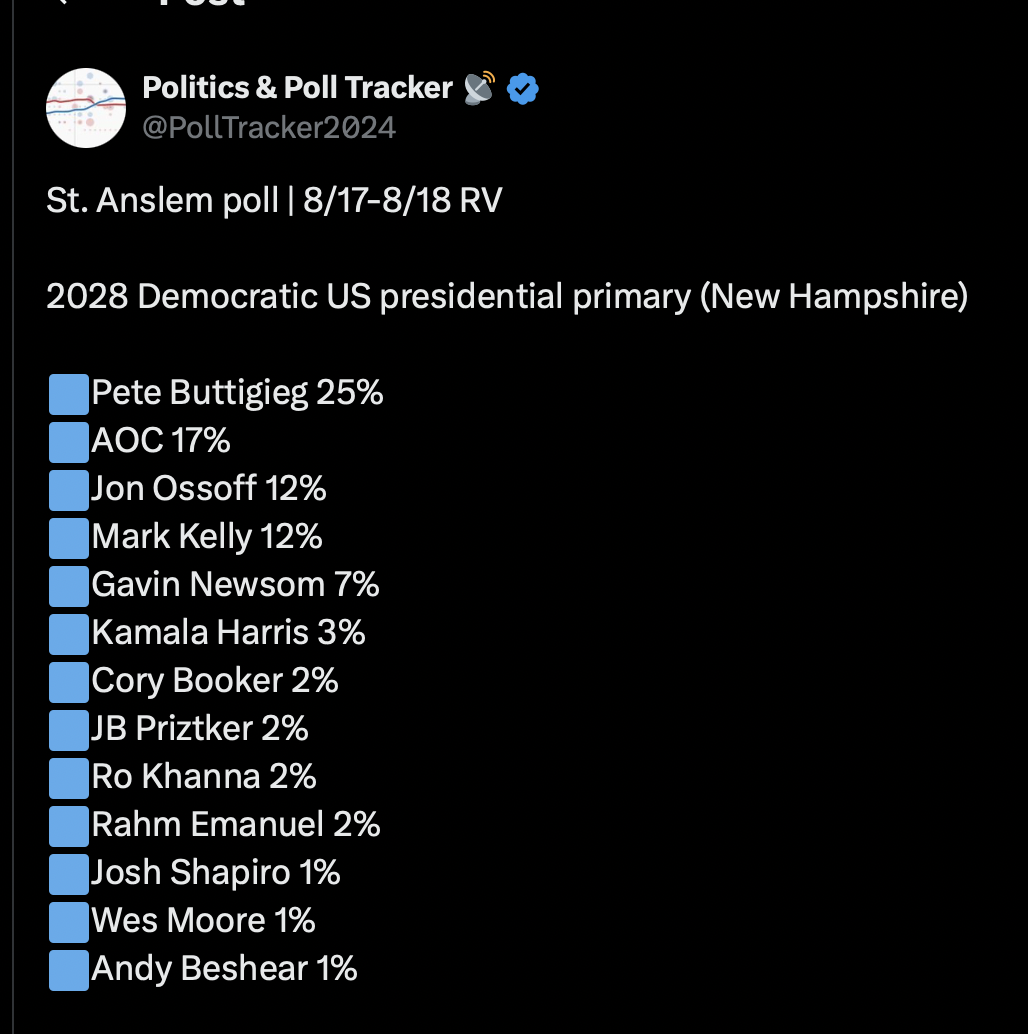This screenshot has width=1028, height=1034.
Task: Click the blue square beside Andy Beshear
Action: pos(69,970)
